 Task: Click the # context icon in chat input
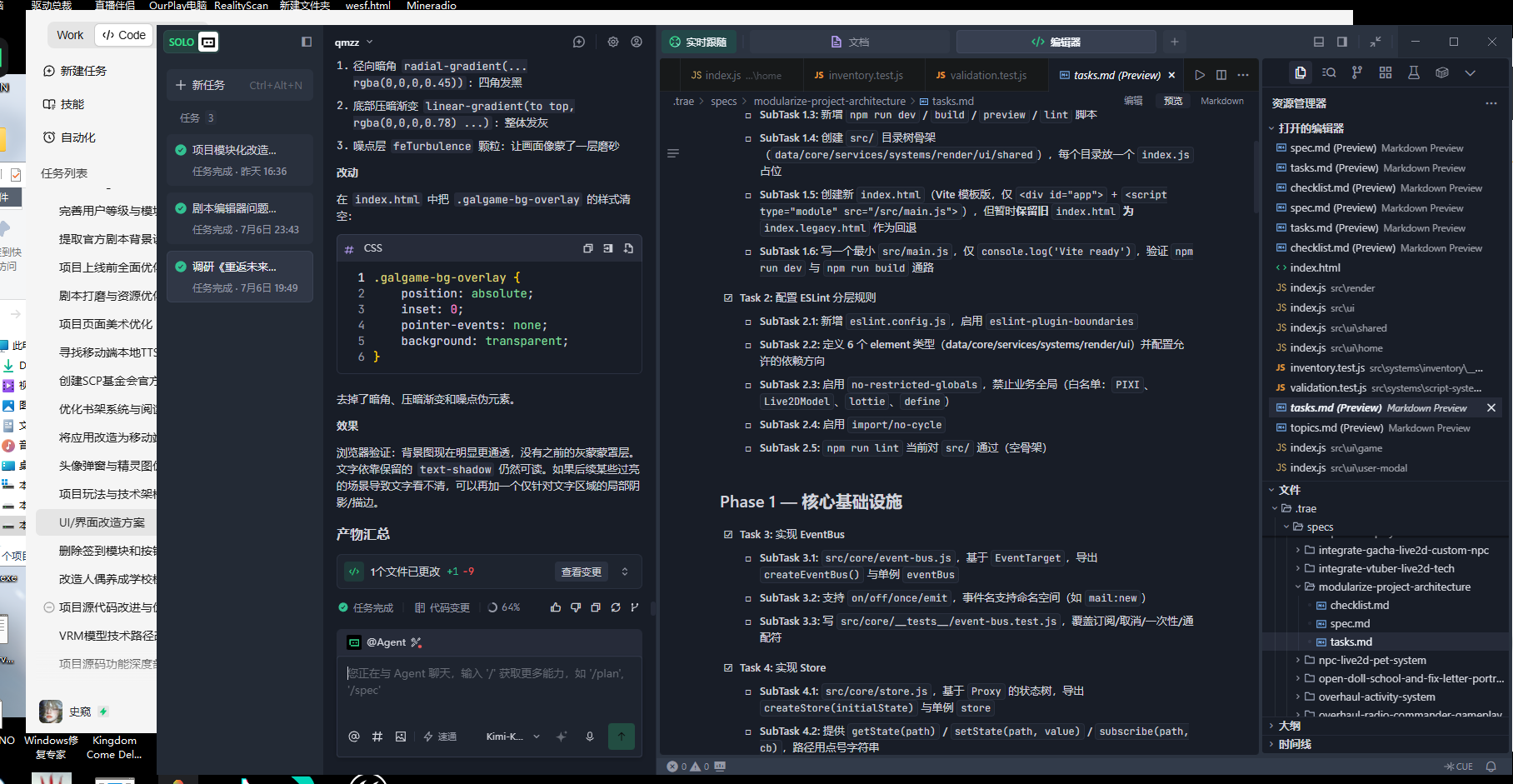[x=377, y=737]
